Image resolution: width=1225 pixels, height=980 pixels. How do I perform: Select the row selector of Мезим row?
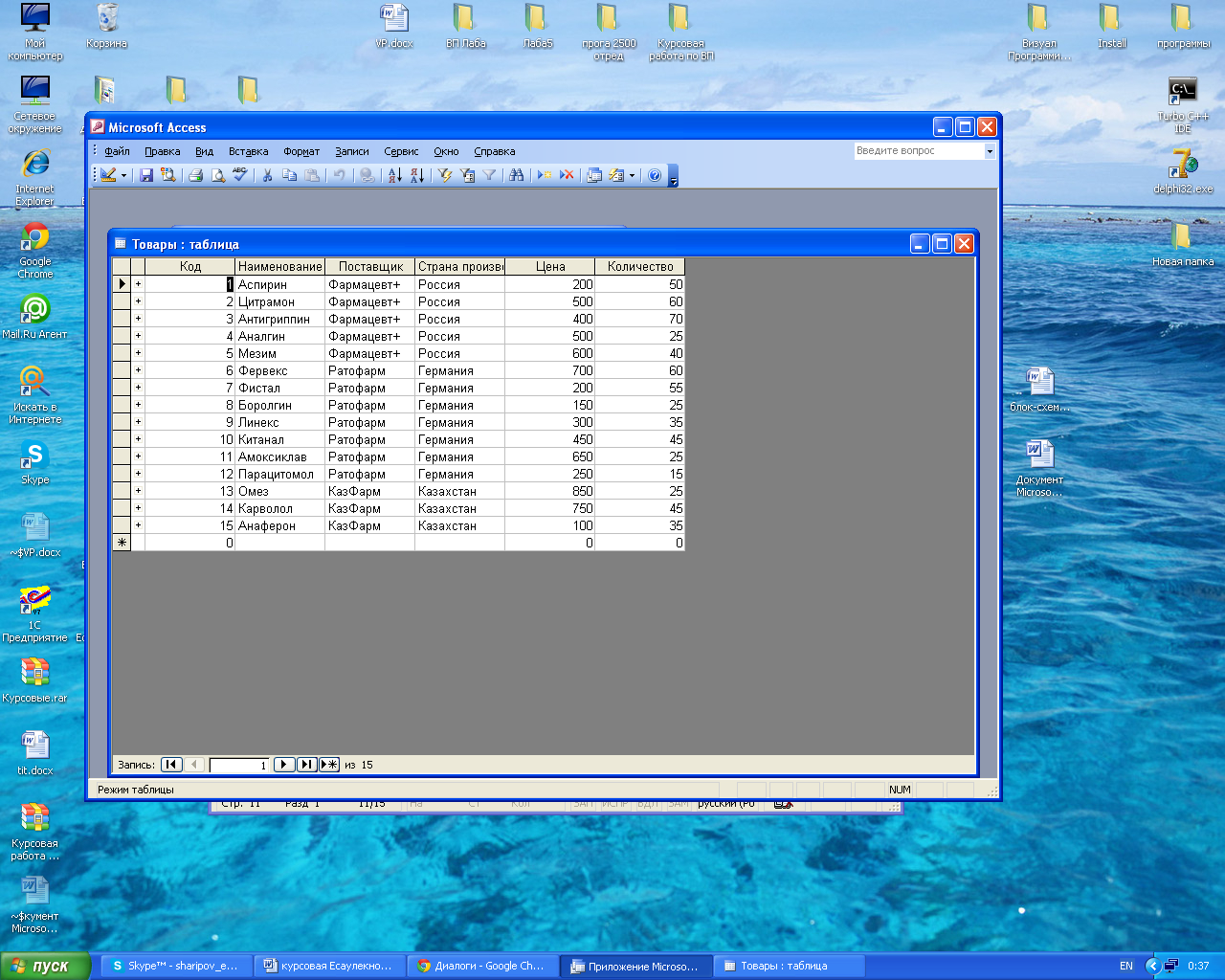tap(122, 353)
